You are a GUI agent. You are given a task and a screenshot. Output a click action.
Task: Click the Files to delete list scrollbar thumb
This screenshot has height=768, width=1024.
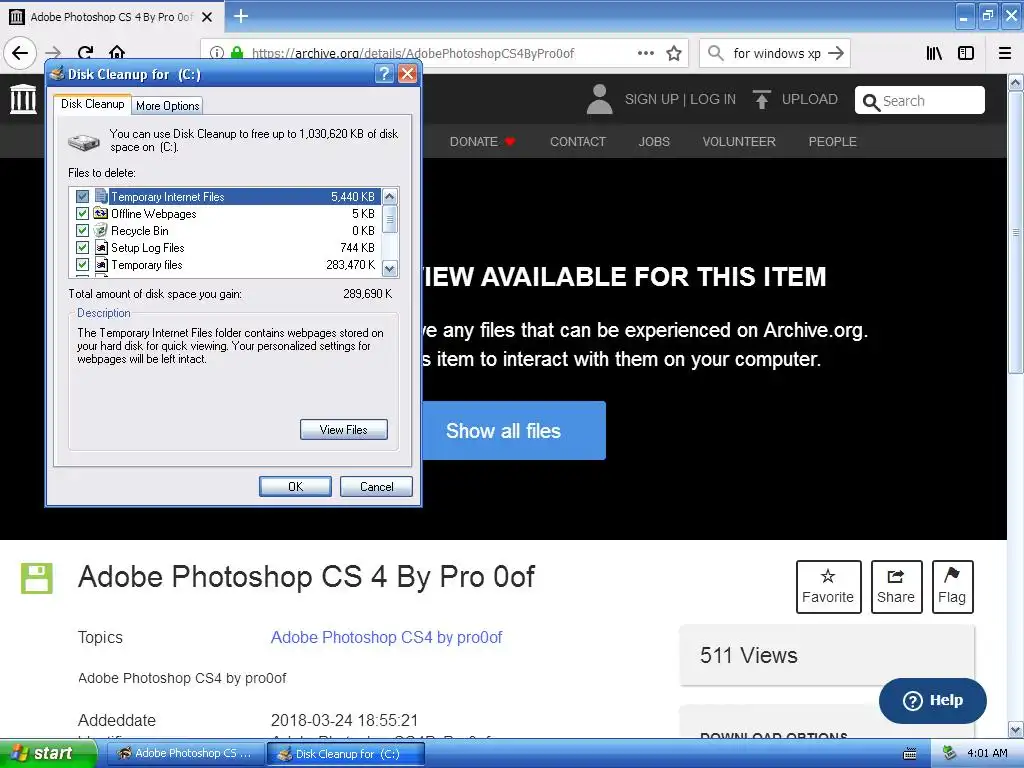pyautogui.click(x=390, y=219)
